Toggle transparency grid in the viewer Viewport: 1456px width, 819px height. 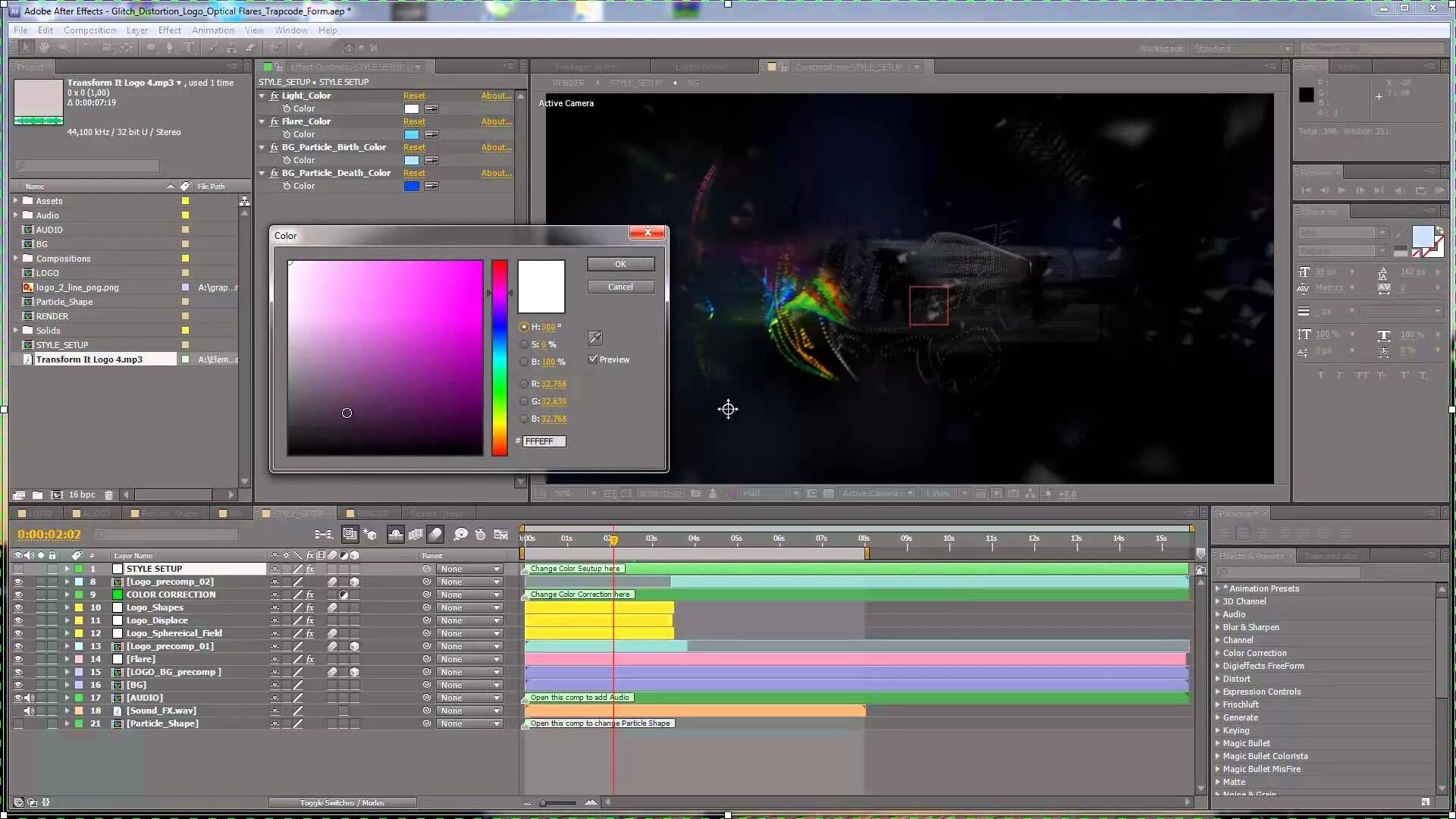(x=828, y=493)
